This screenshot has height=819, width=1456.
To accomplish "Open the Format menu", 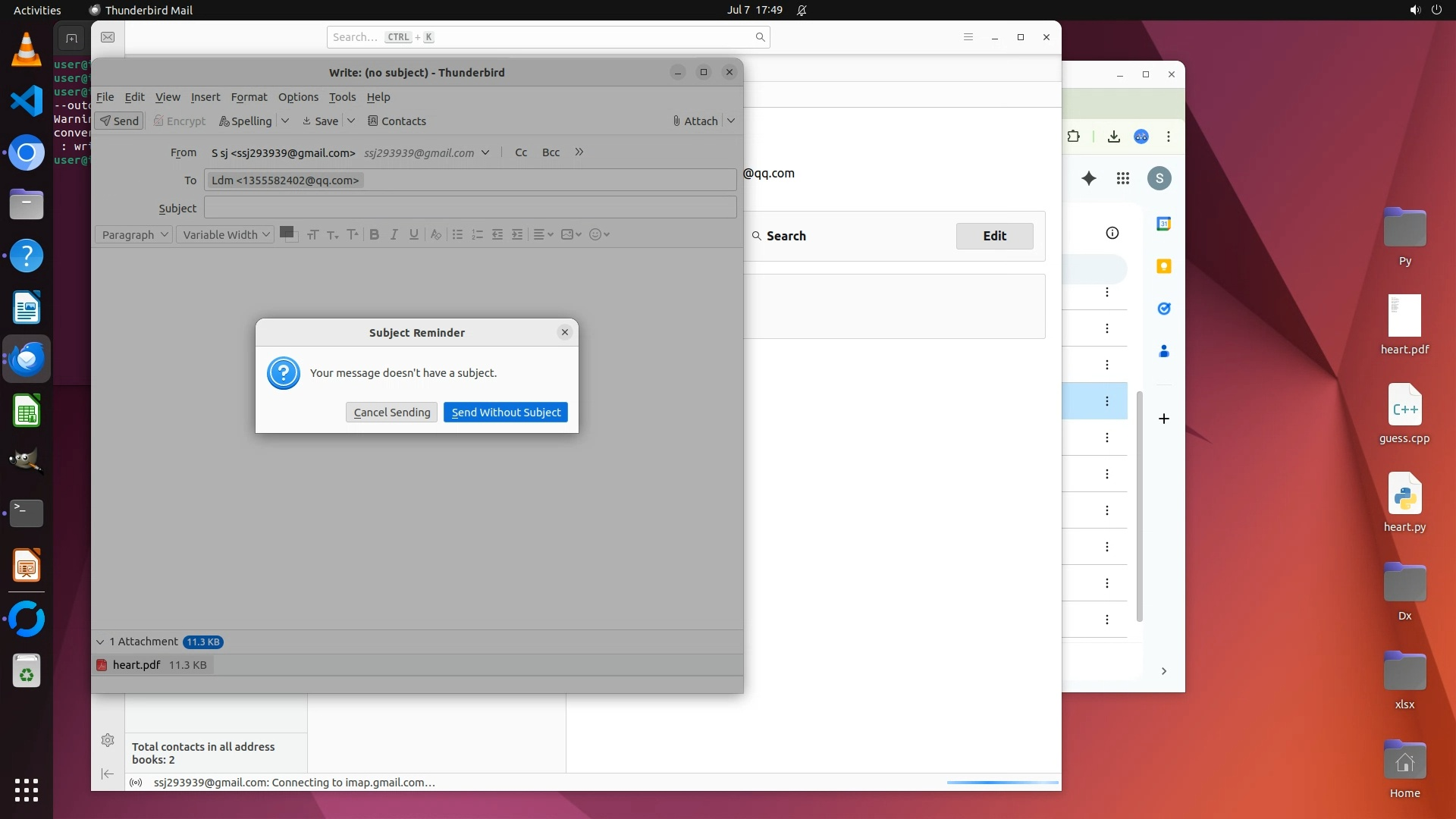I will [249, 97].
